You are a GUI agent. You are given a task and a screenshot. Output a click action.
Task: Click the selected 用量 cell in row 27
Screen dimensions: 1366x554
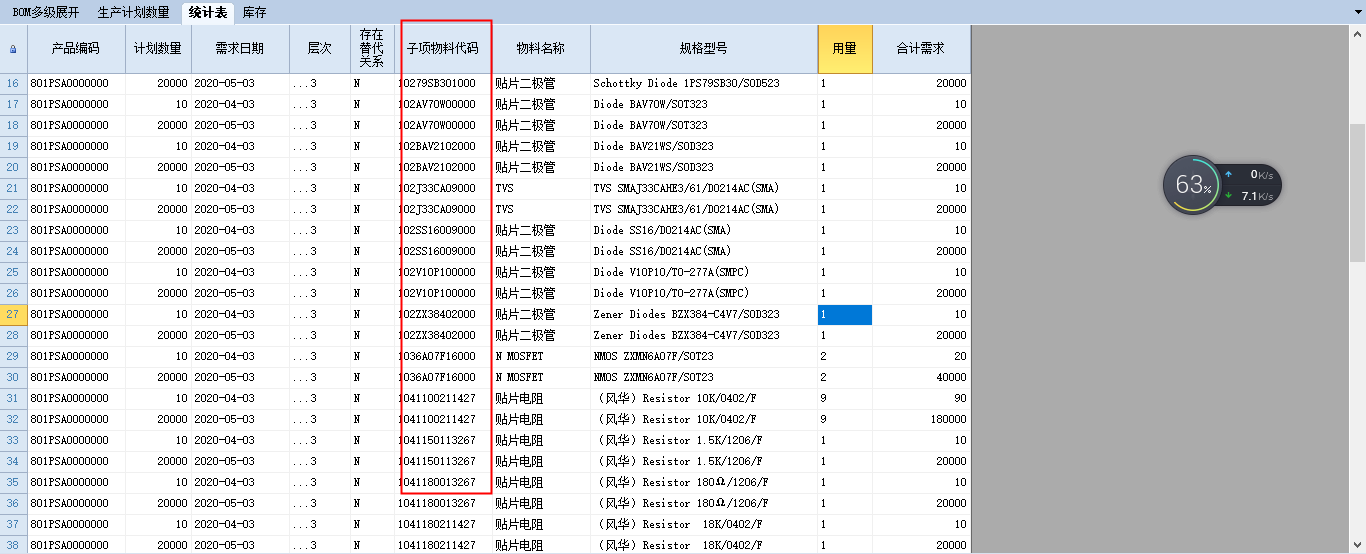[x=845, y=314]
